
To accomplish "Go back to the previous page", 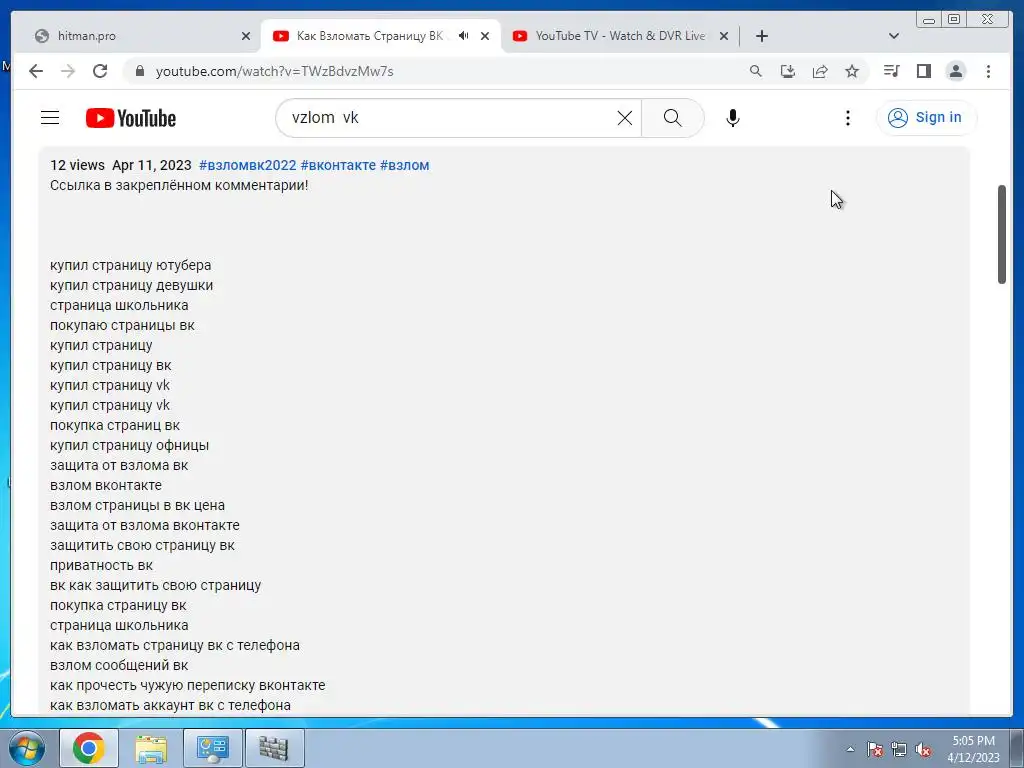I will tap(36, 71).
